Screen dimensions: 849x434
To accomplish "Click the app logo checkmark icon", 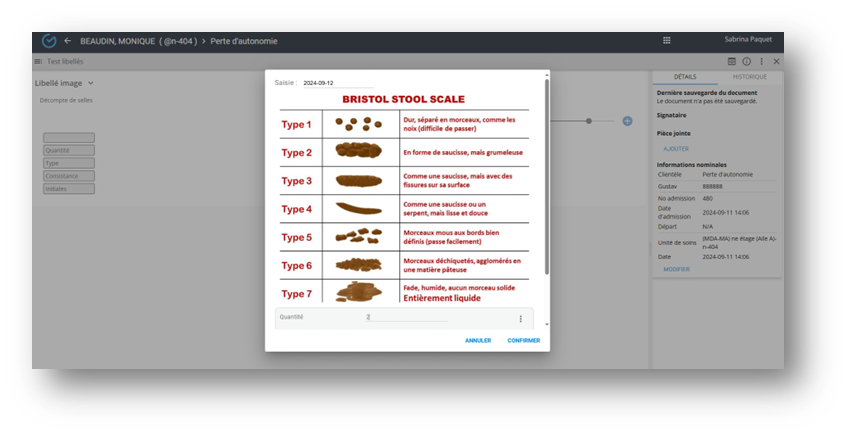I will (x=49, y=41).
